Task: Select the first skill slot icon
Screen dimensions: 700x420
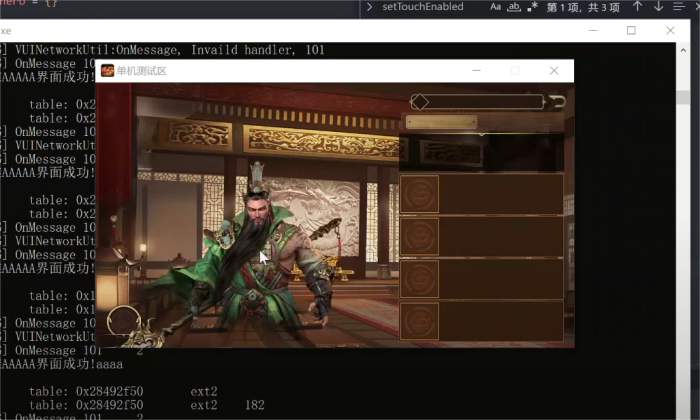Action: (420, 194)
